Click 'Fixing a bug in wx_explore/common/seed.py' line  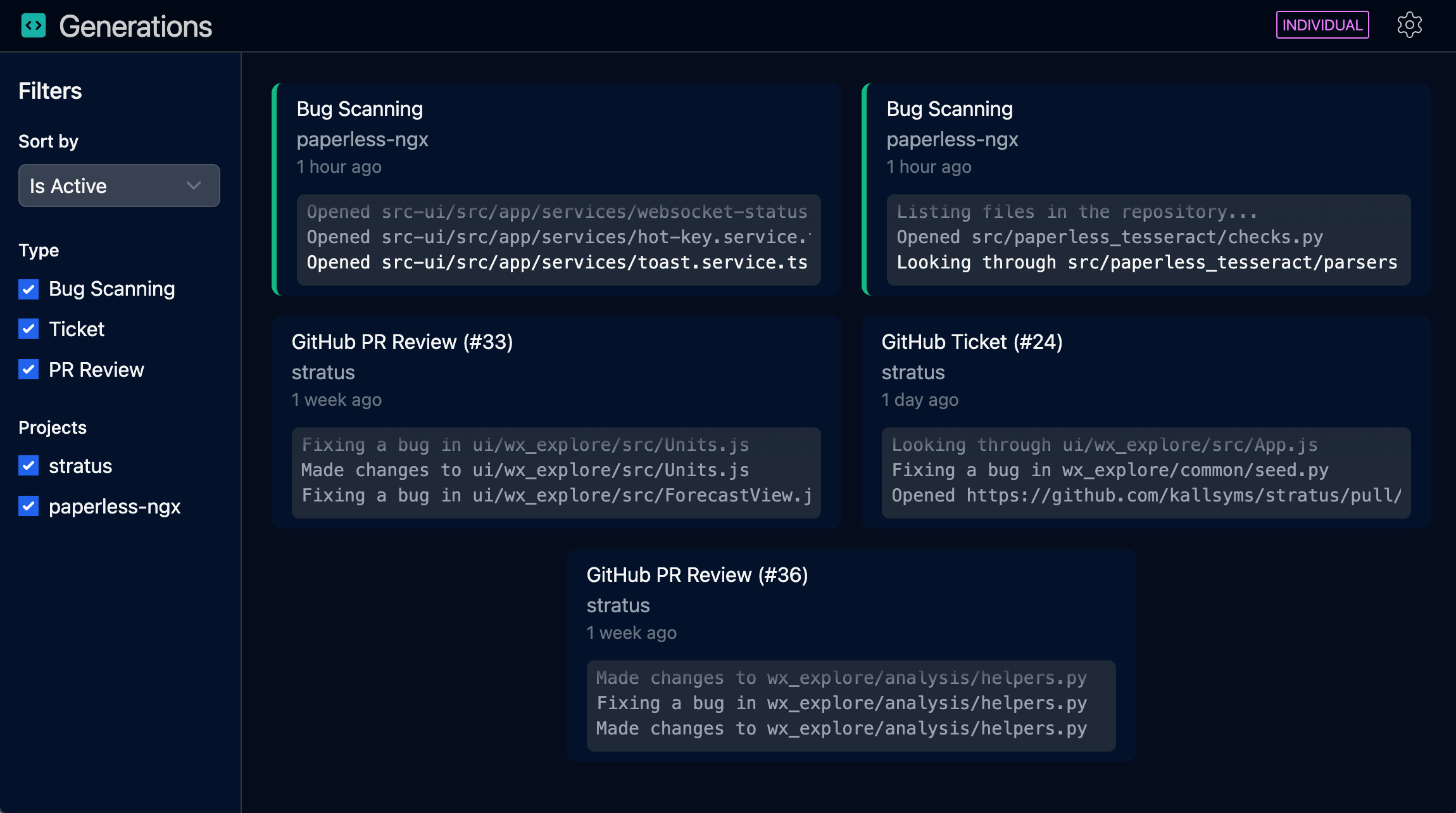click(x=1110, y=470)
